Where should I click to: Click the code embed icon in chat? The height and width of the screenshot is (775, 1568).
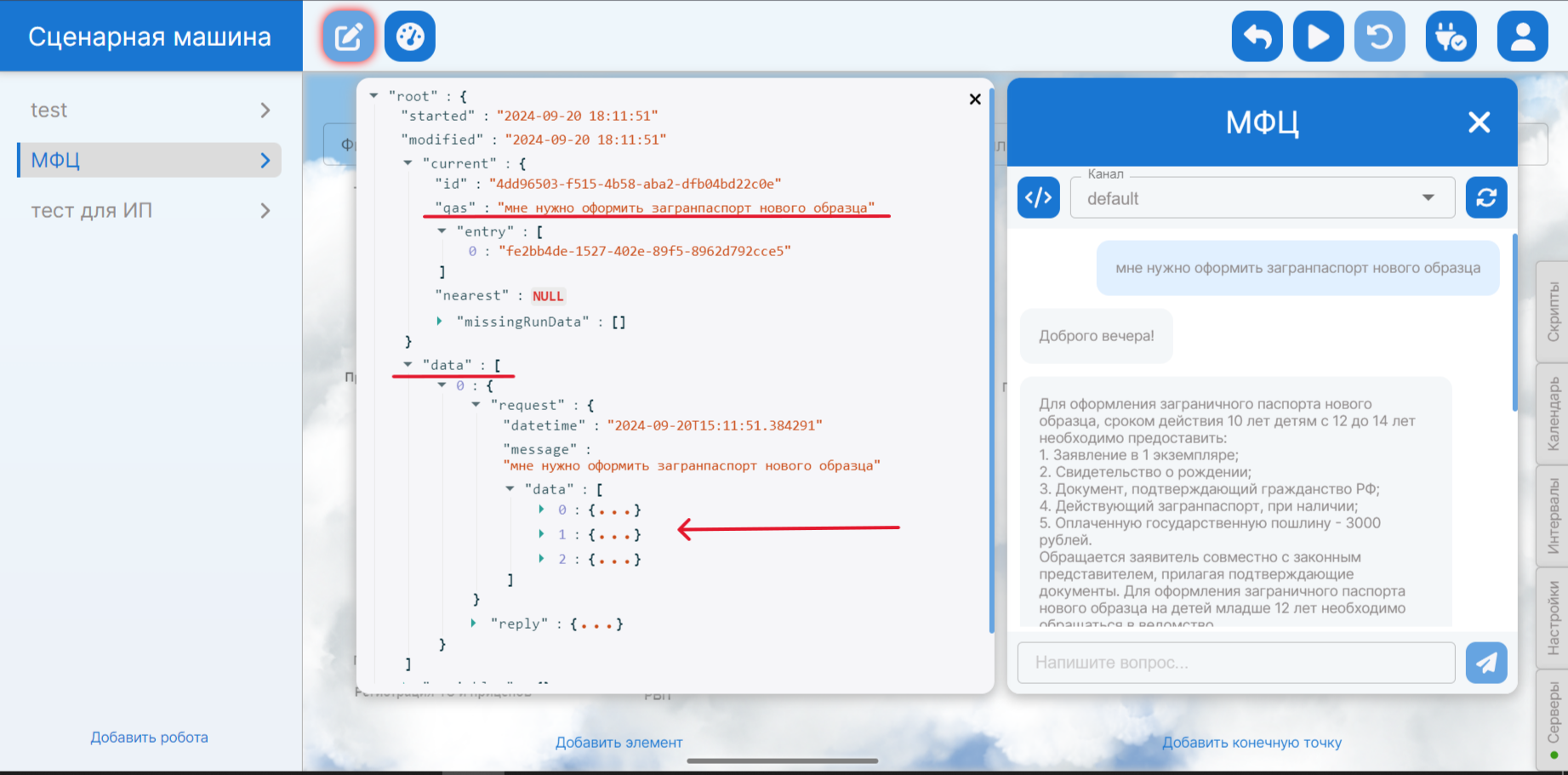pos(1038,198)
